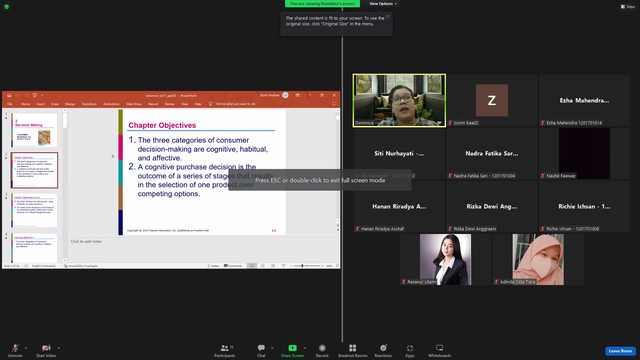640x360 pixels.
Task: Expand chat options arrow beside Chat
Action: click(272, 348)
